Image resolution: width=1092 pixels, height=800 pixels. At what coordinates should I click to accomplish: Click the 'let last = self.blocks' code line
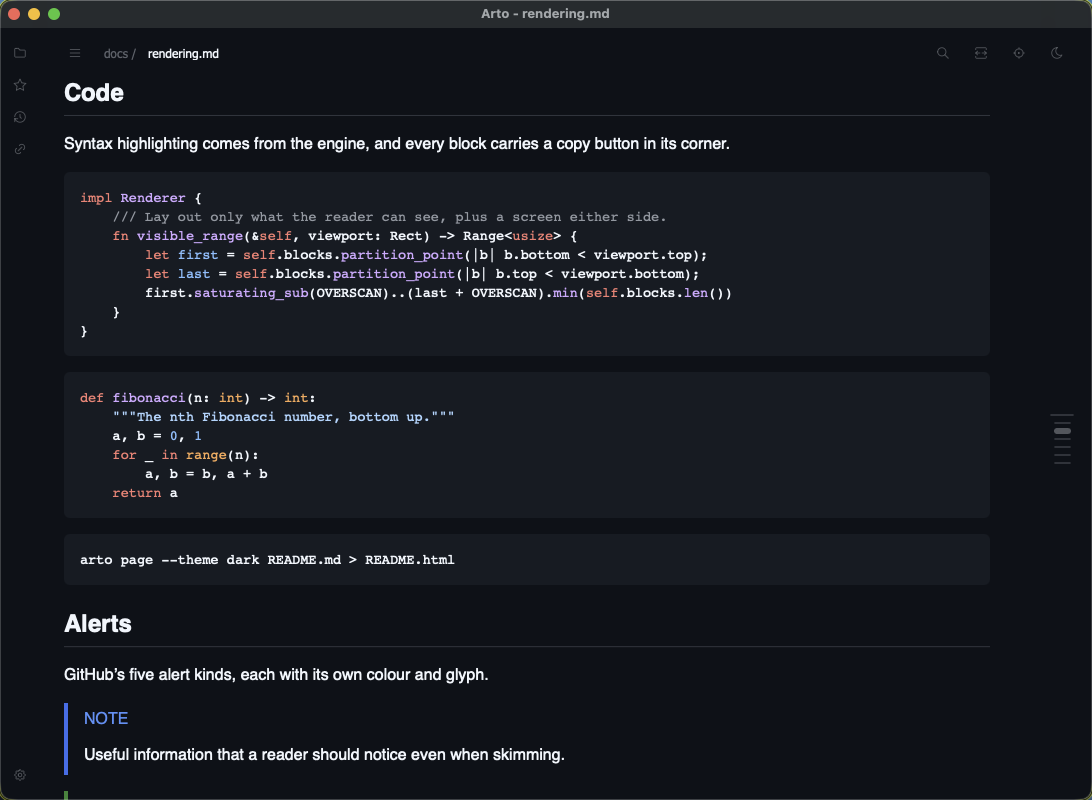click(422, 274)
